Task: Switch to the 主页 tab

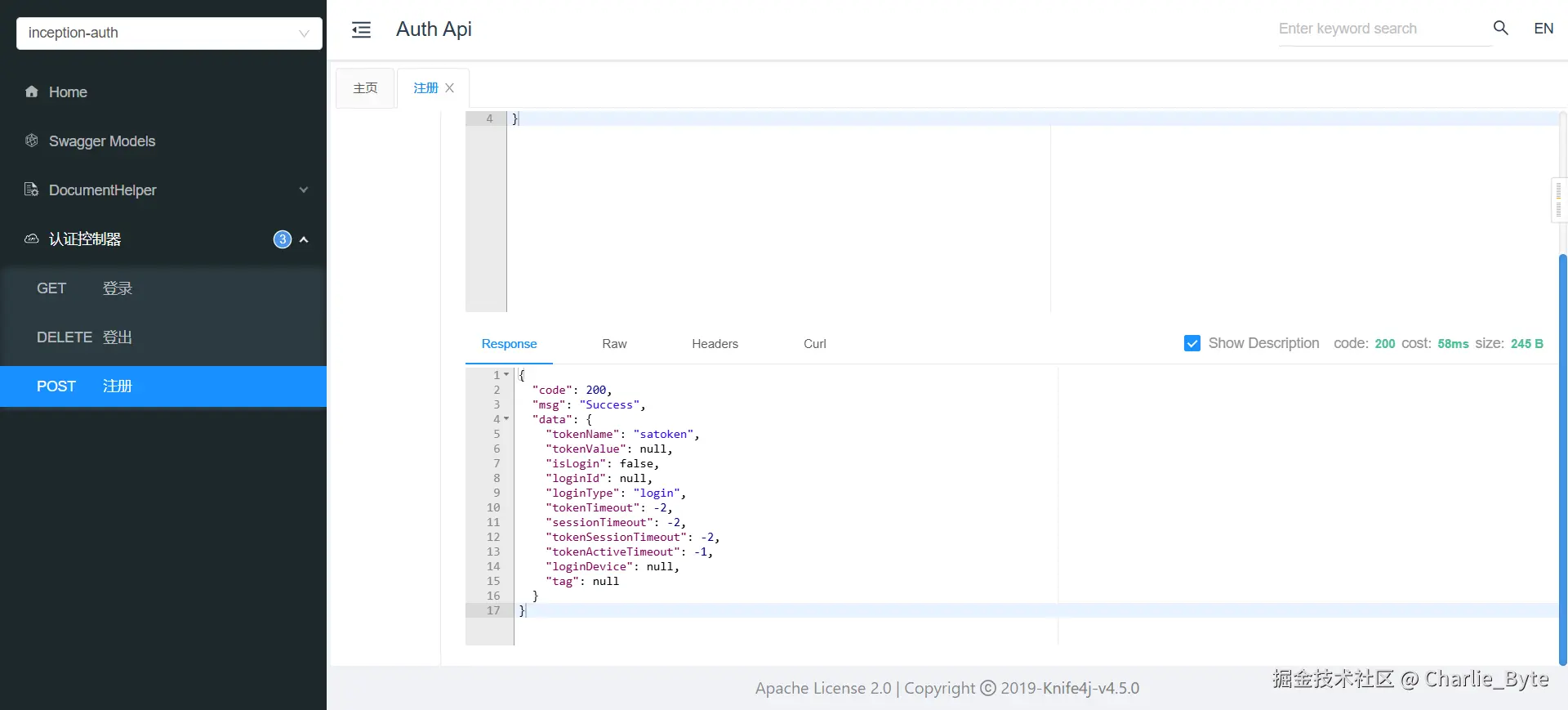Action: pos(365,88)
